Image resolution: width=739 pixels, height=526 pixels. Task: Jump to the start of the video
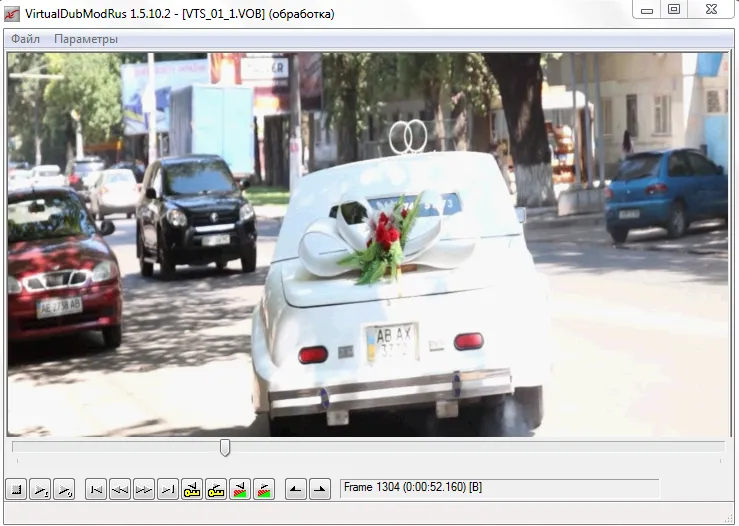(x=96, y=490)
